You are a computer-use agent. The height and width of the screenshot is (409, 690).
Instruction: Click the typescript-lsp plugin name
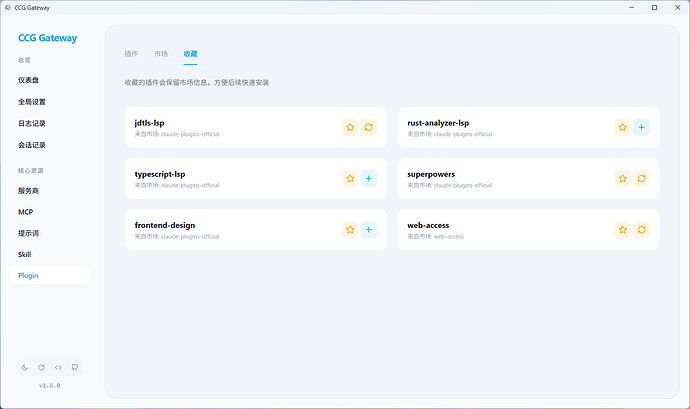[x=160, y=174]
